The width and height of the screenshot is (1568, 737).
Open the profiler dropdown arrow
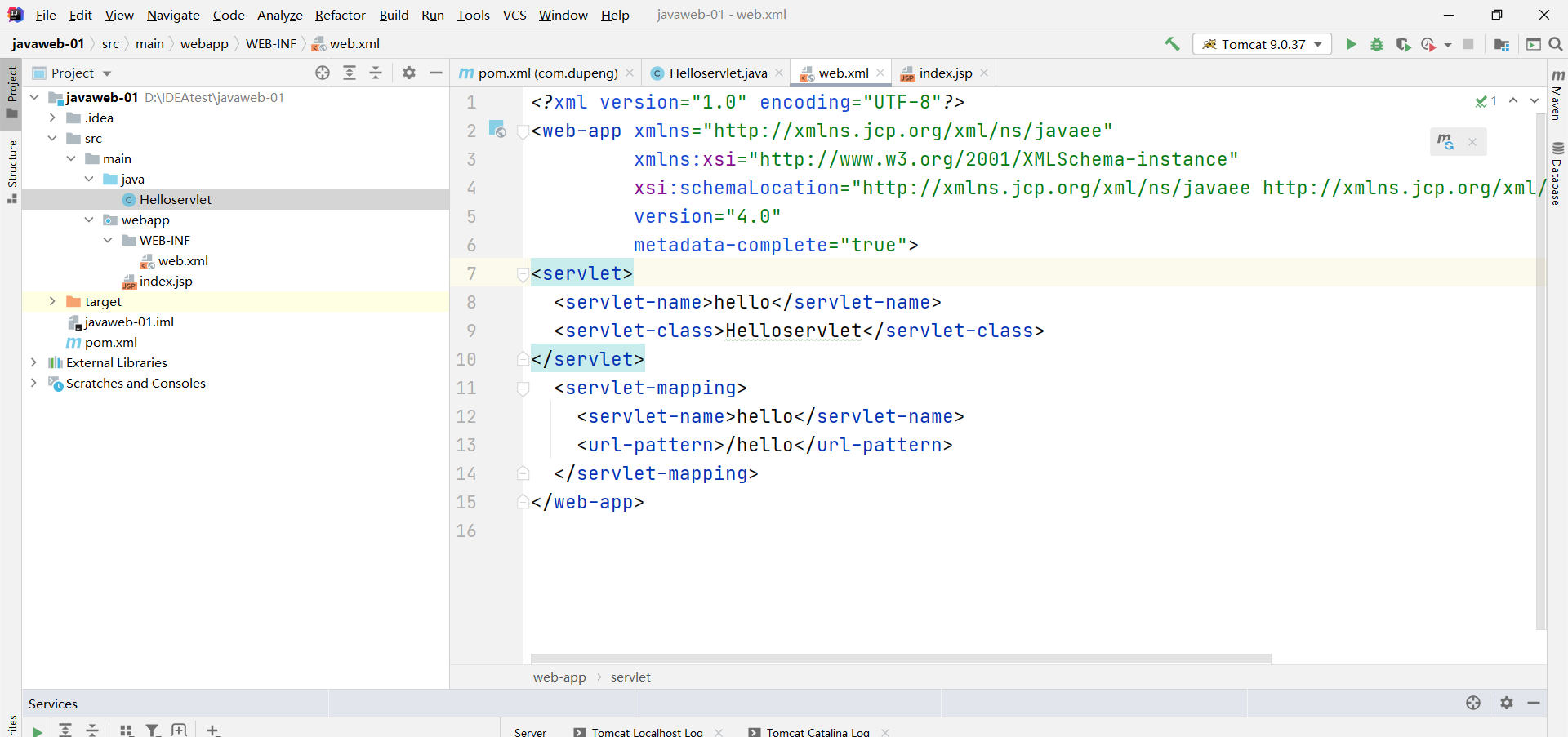tap(1448, 45)
